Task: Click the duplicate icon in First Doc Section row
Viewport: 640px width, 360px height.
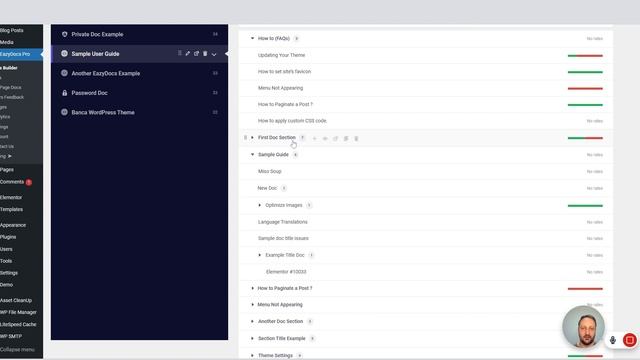Action: pyautogui.click(x=346, y=138)
